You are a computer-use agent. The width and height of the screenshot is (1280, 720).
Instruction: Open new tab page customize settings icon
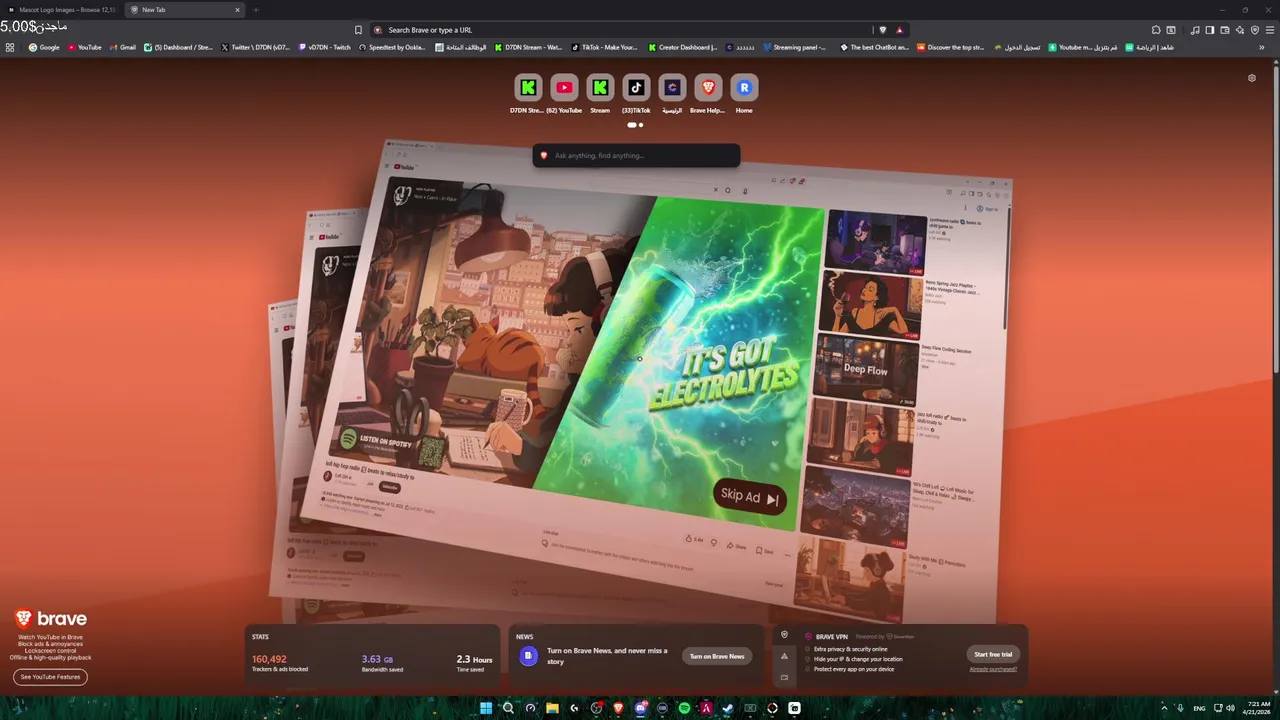coord(1251,78)
